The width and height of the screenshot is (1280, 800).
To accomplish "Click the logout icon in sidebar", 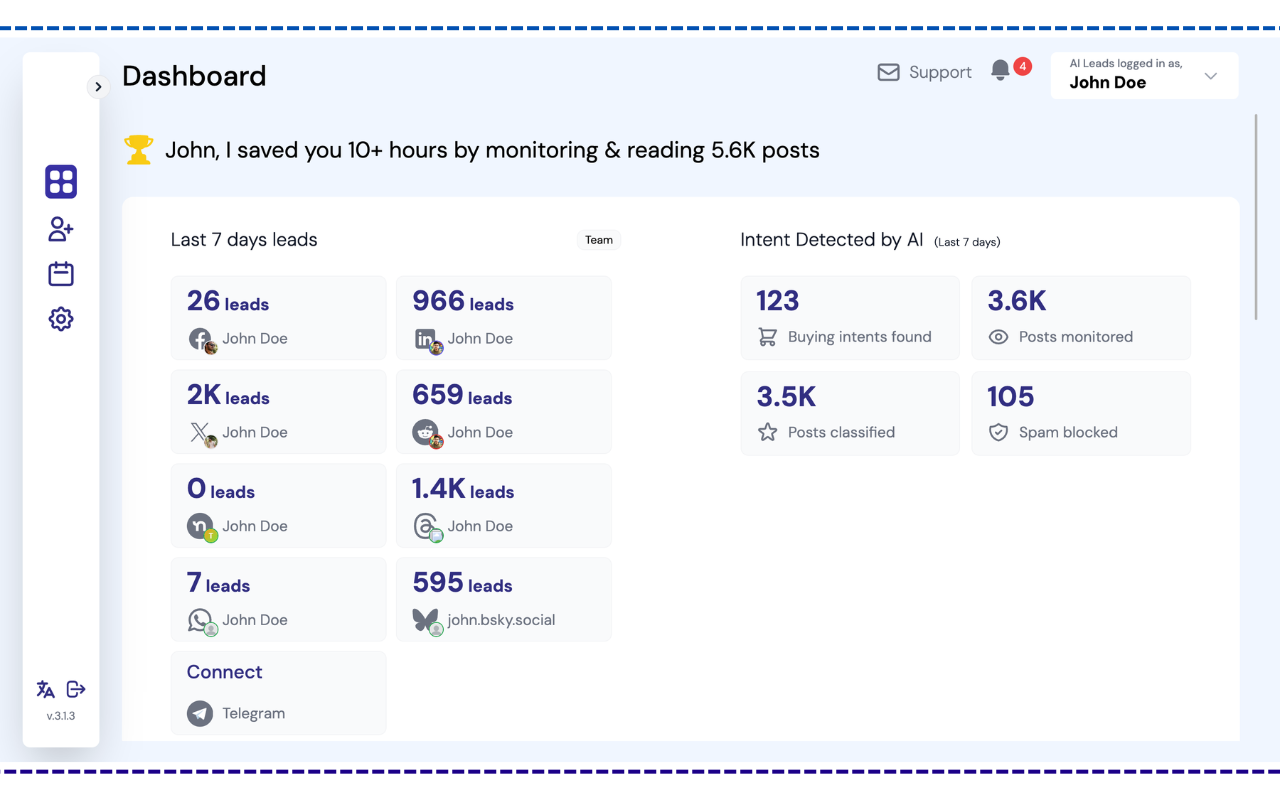I will click(76, 689).
